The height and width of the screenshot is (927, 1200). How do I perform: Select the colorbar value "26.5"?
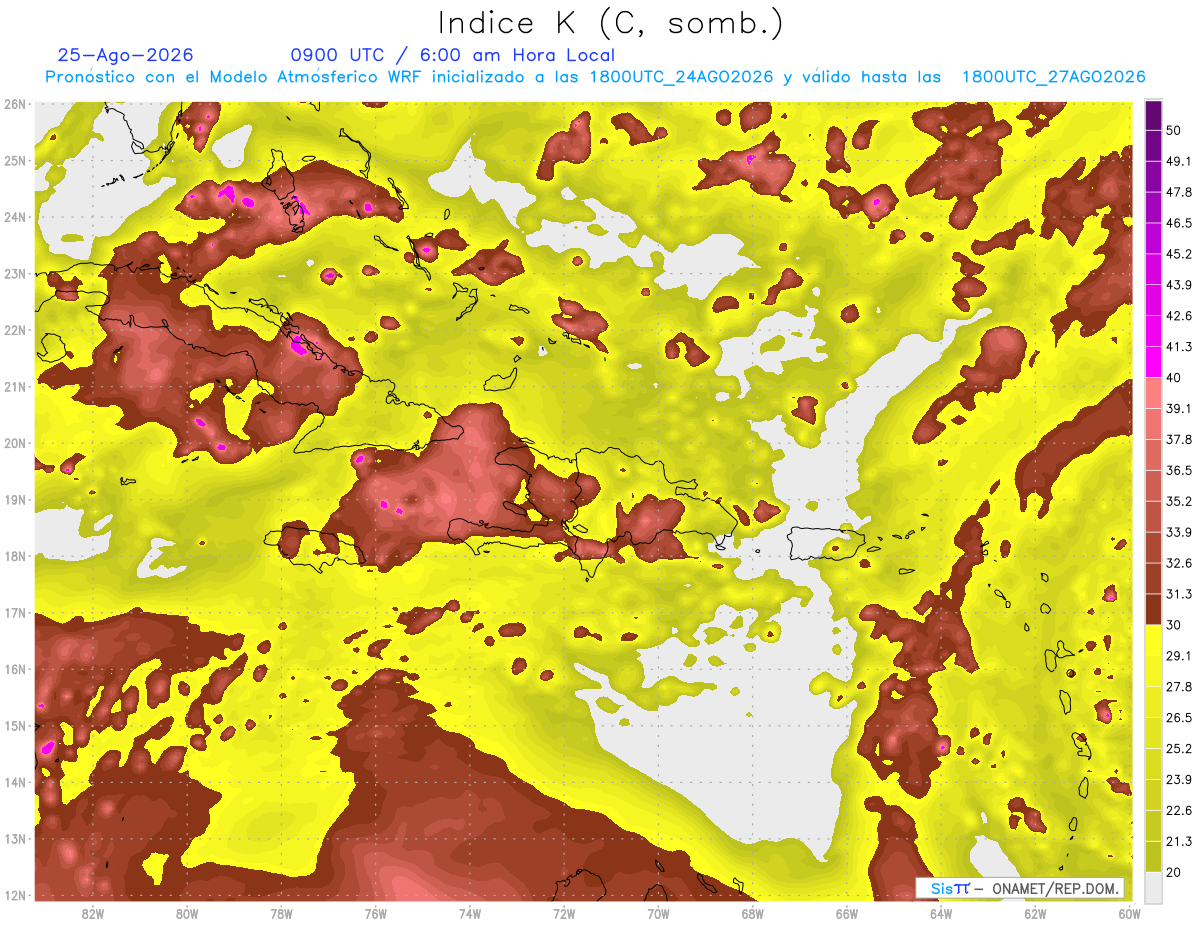click(x=1178, y=718)
